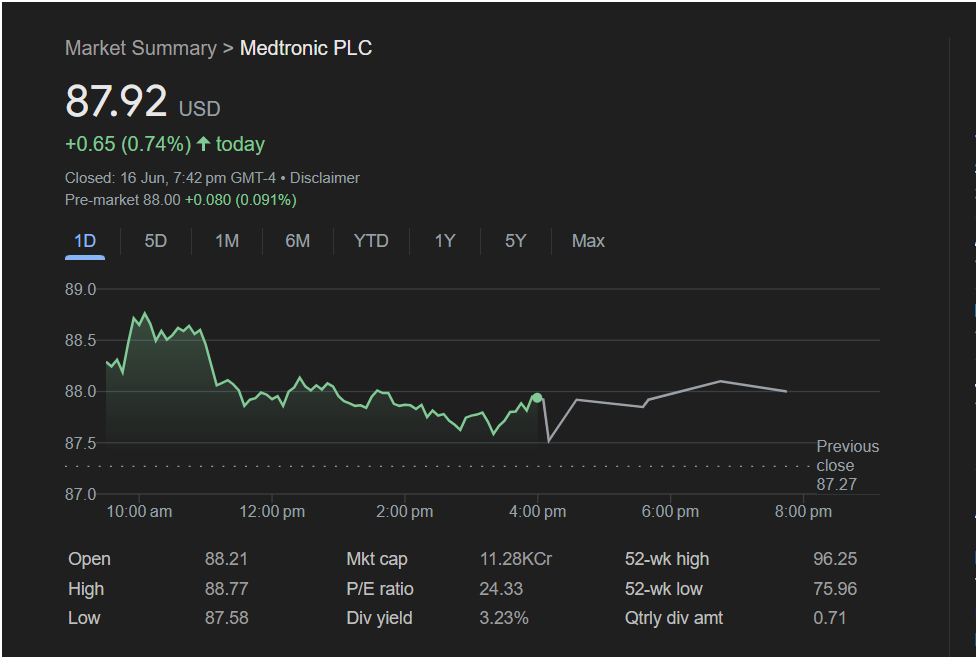The height and width of the screenshot is (659, 978).
Task: Click the +0.65 (0.74%) change text
Action: coord(128,144)
